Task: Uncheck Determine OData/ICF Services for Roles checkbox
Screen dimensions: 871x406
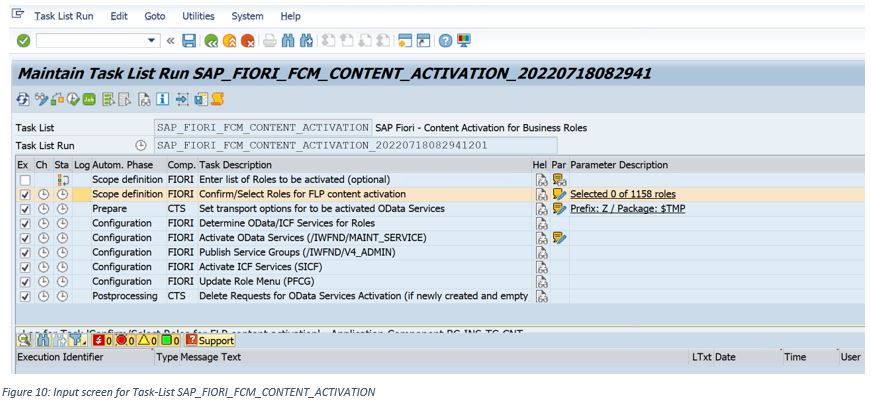Action: (24, 223)
